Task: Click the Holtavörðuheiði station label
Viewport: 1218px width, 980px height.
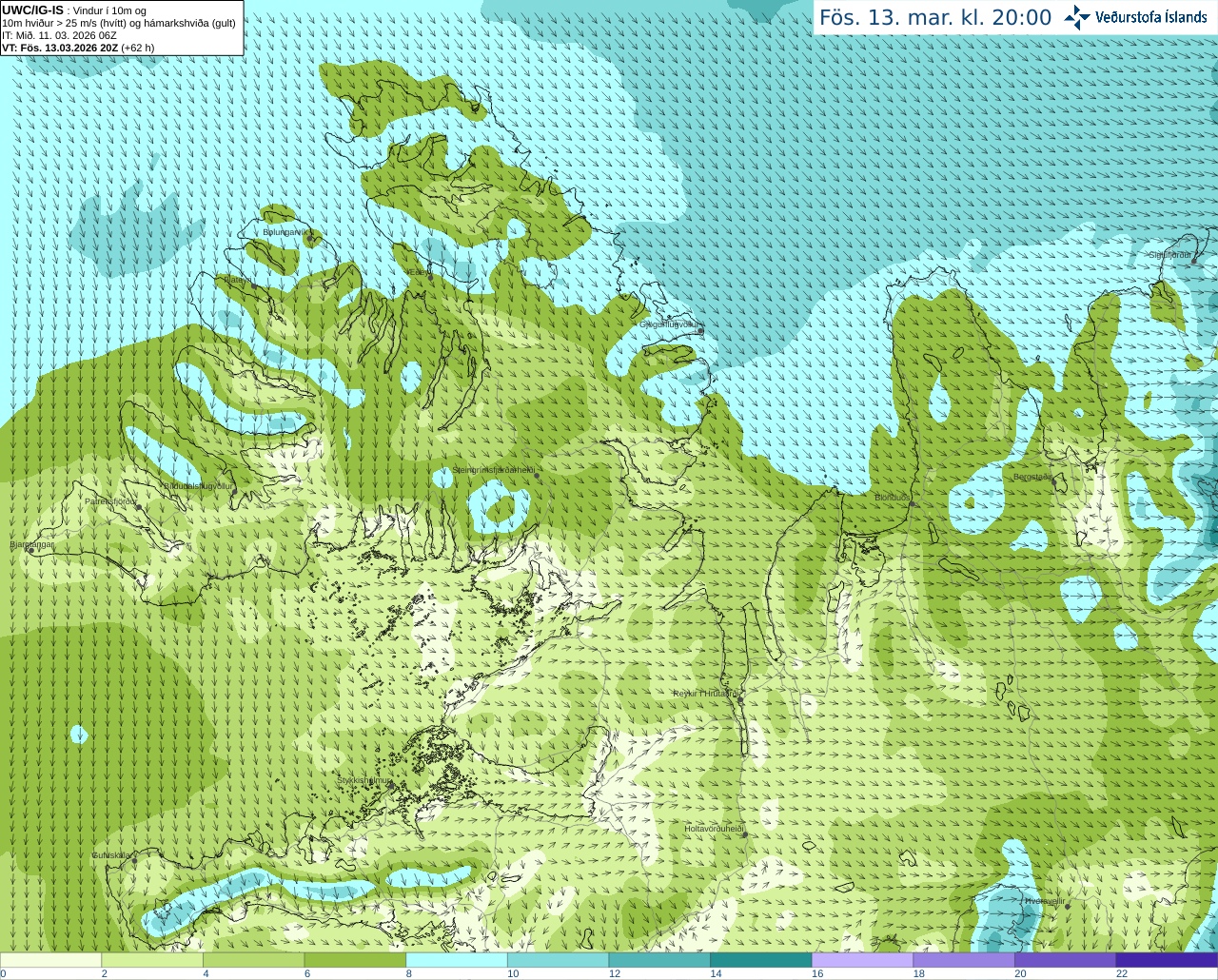Action: pyautogui.click(x=714, y=829)
